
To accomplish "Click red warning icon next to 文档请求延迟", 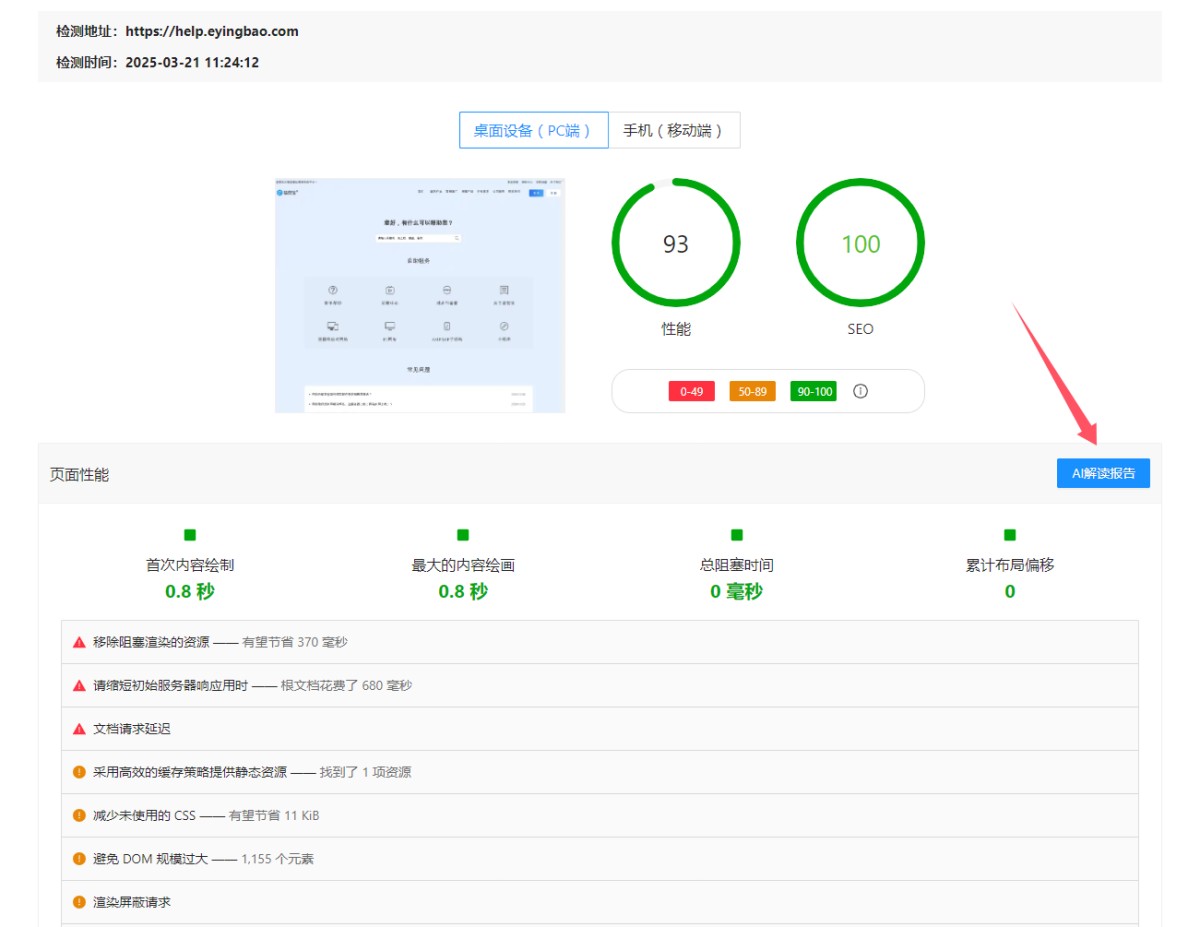I will (x=79, y=729).
